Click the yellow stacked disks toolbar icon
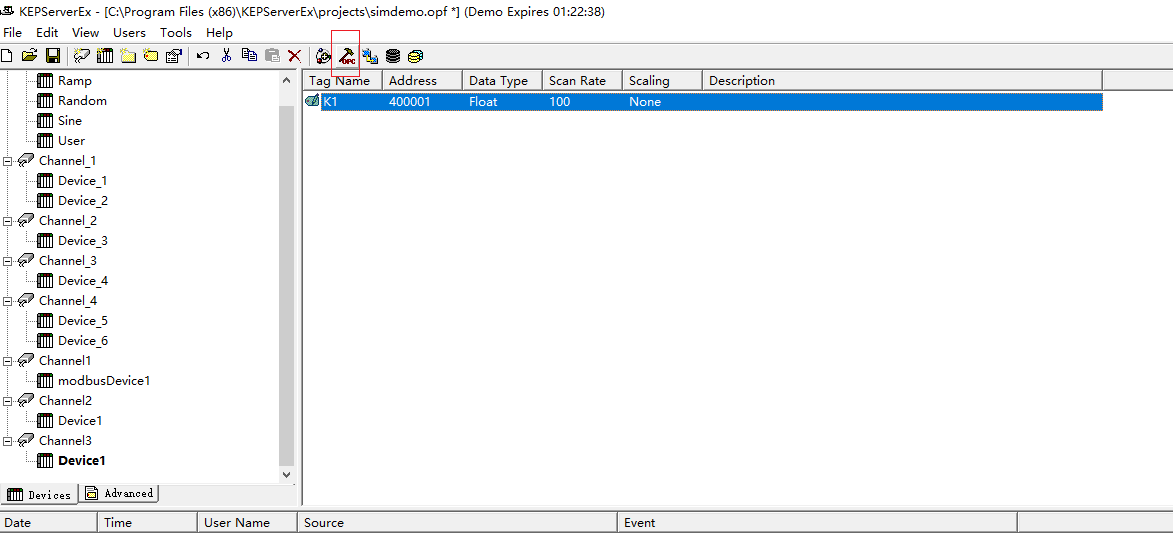The height and width of the screenshot is (535, 1173). click(x=416, y=55)
